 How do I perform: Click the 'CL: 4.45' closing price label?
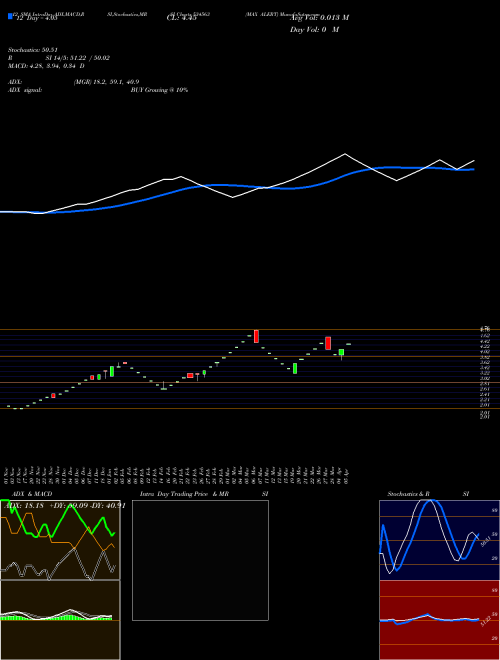[x=181, y=18]
